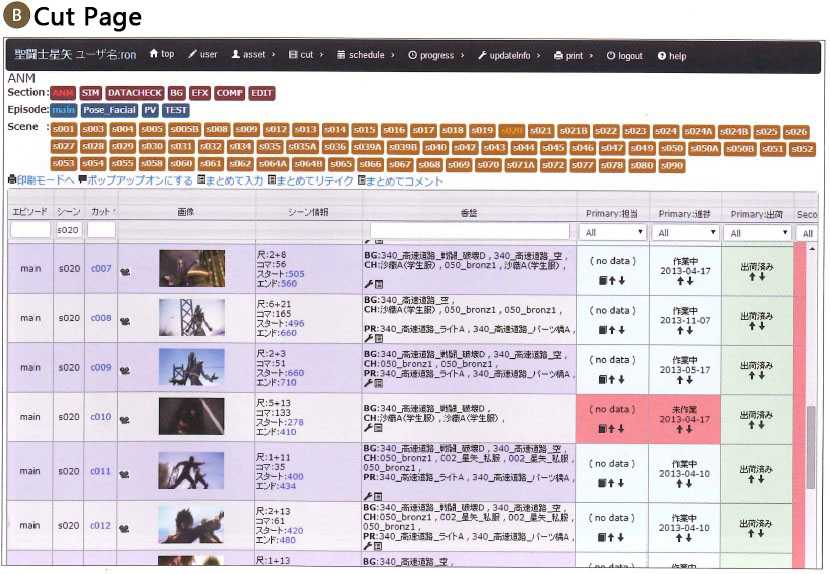Screen dimensions: 830x574
Task: Open cut c008 link
Action: 101,318
